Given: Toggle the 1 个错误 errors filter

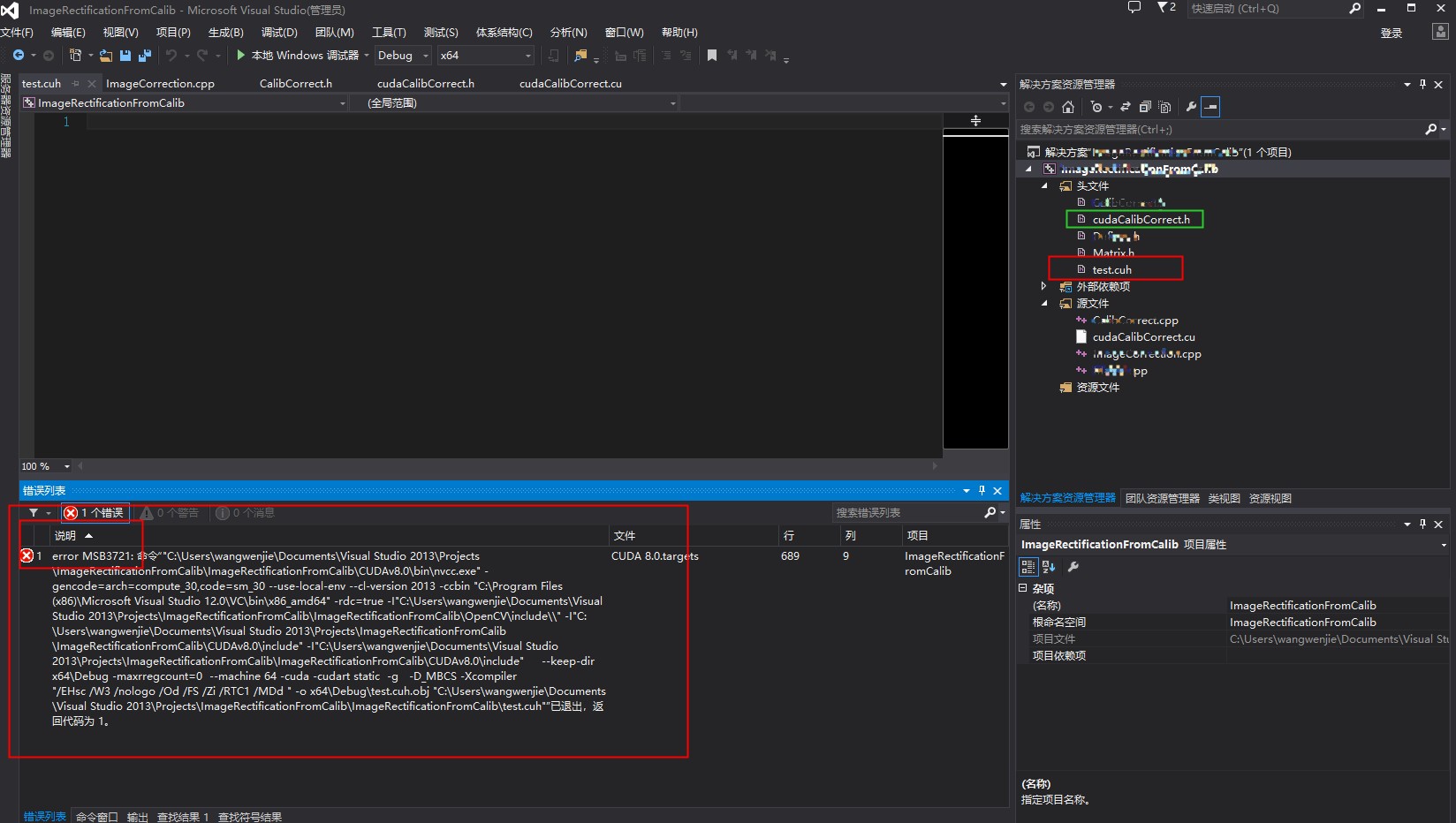Looking at the screenshot, I should pyautogui.click(x=95, y=512).
